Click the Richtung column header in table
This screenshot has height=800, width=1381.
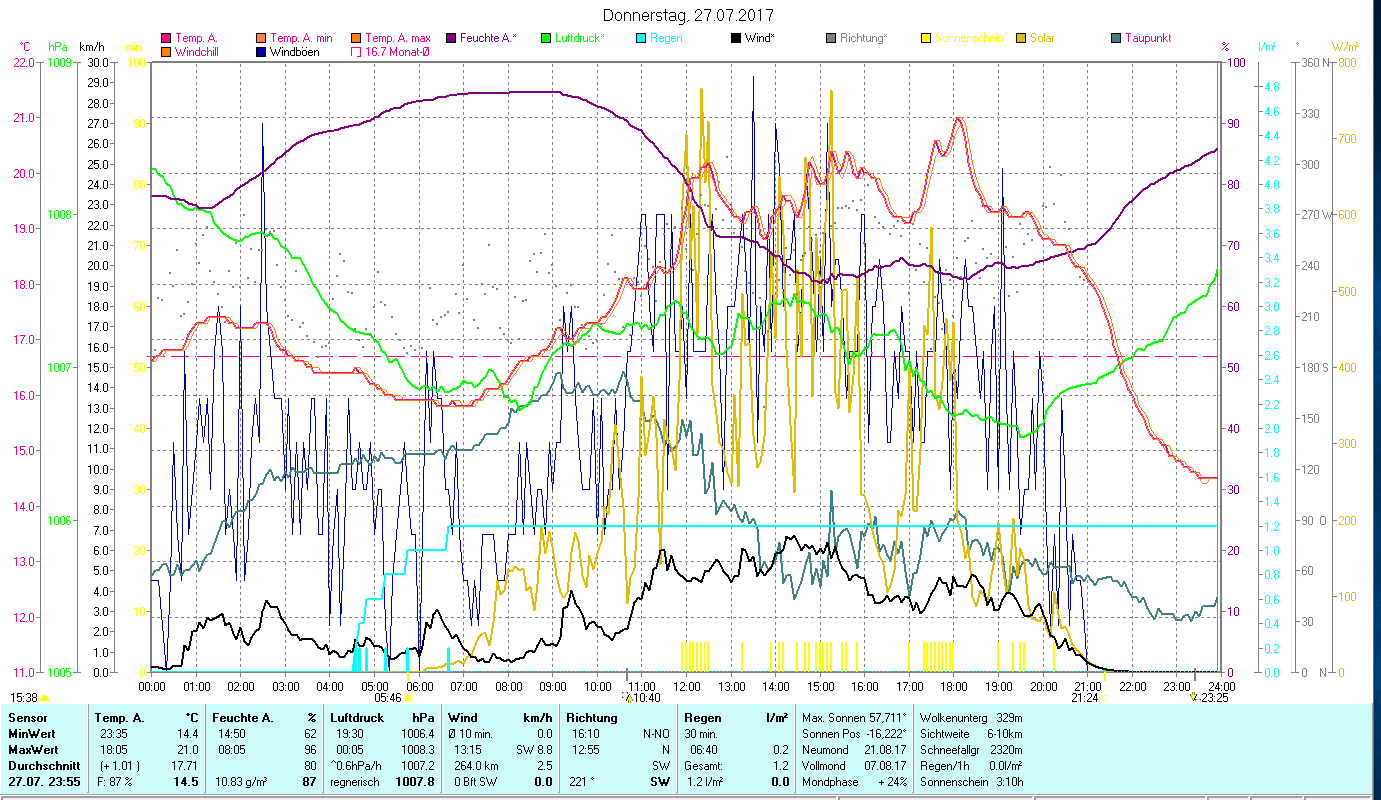pyautogui.click(x=592, y=718)
